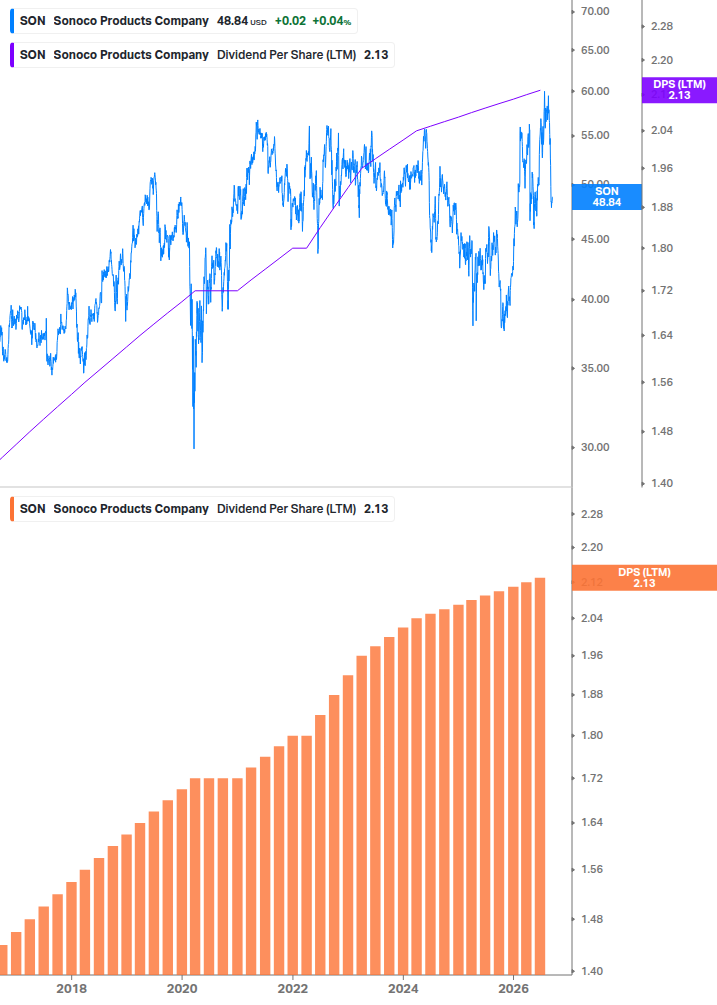Click the last orange bar of the dividend chart
The width and height of the screenshot is (717, 1005).
(540, 776)
